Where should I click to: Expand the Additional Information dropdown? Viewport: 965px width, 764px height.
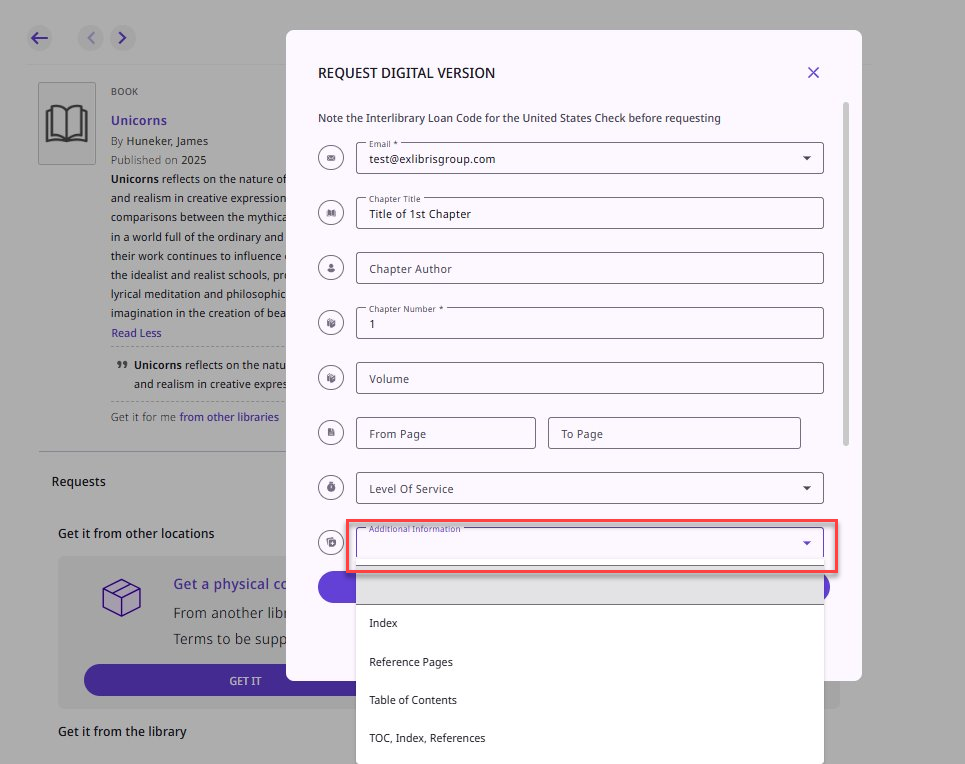pyautogui.click(x=806, y=542)
